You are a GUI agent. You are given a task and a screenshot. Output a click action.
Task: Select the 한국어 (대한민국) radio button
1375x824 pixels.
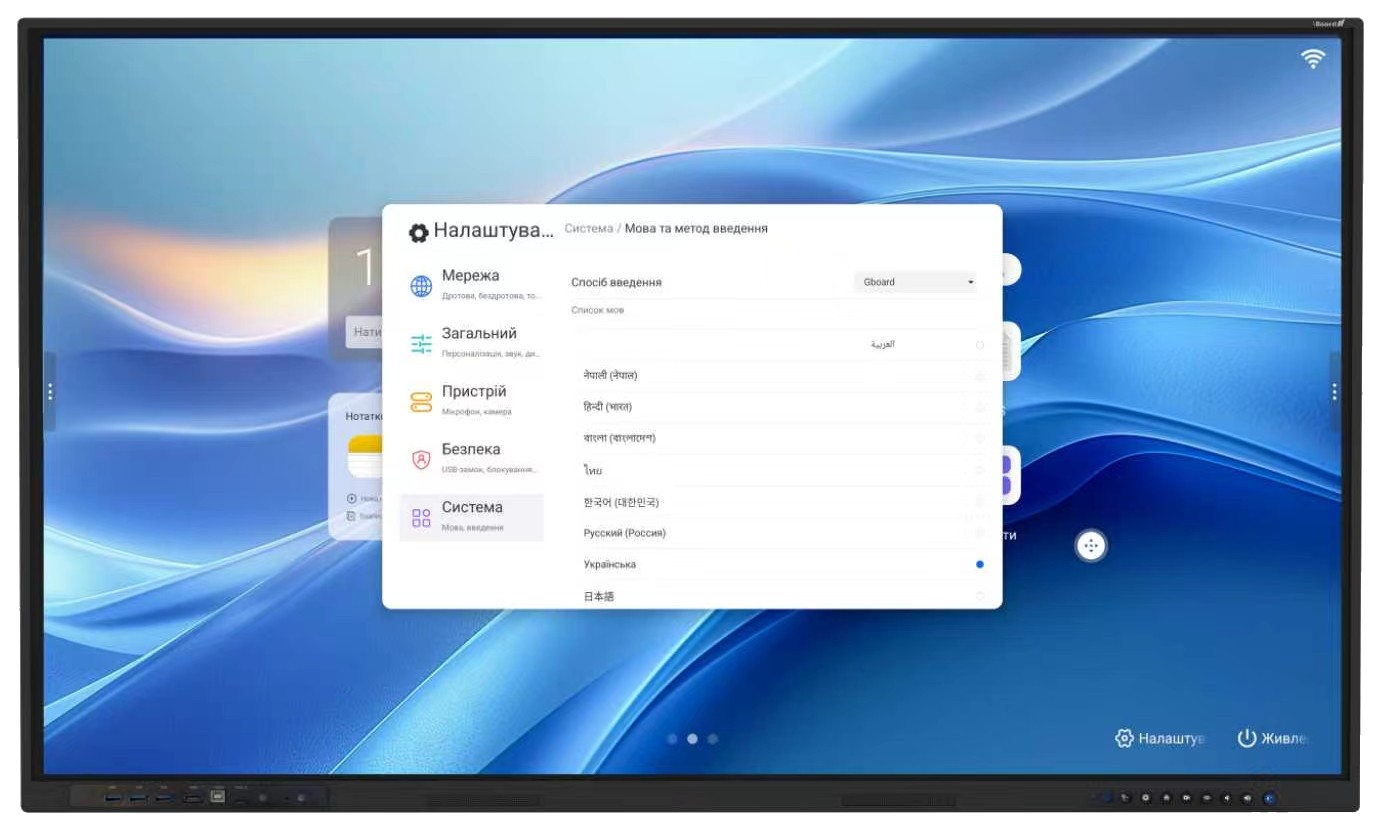(979, 502)
